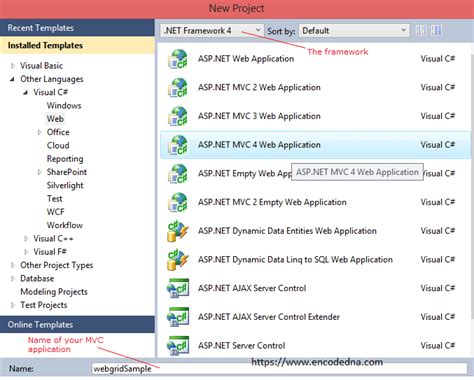Viewport: 474px width, 380px height.
Task: Switch to medium icons view
Action: (x=436, y=31)
